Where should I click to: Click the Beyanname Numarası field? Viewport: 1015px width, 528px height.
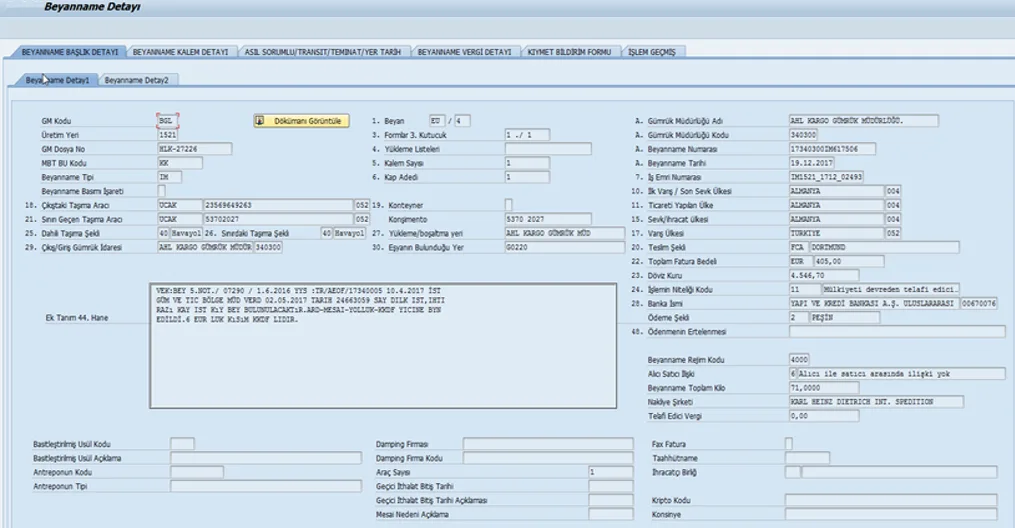832,149
